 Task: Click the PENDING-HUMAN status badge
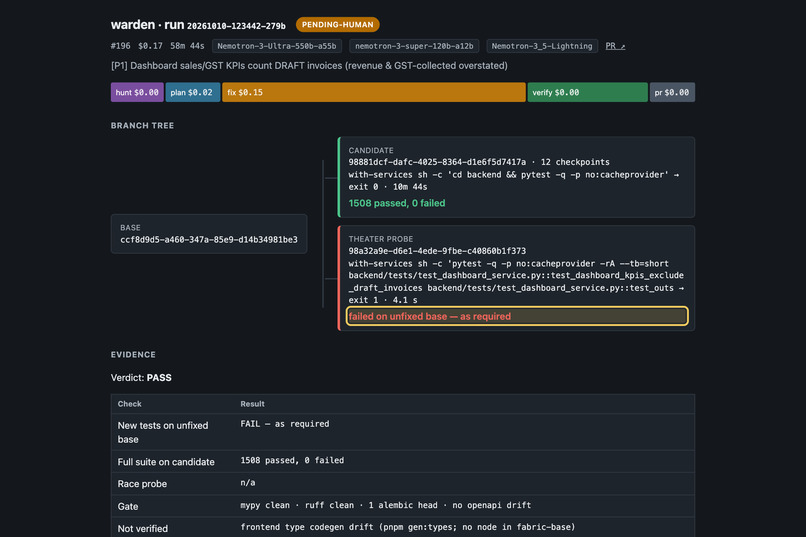337,25
